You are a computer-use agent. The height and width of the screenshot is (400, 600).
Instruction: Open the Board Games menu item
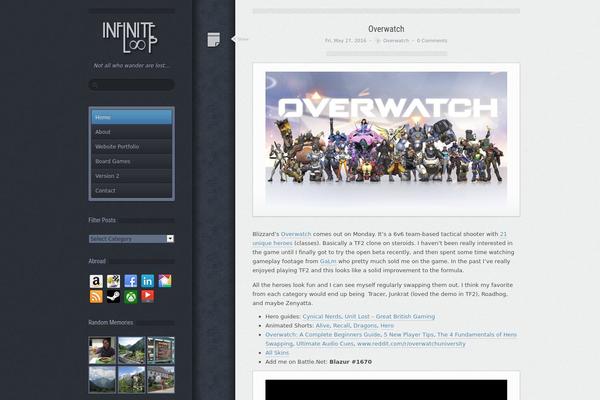pos(132,161)
